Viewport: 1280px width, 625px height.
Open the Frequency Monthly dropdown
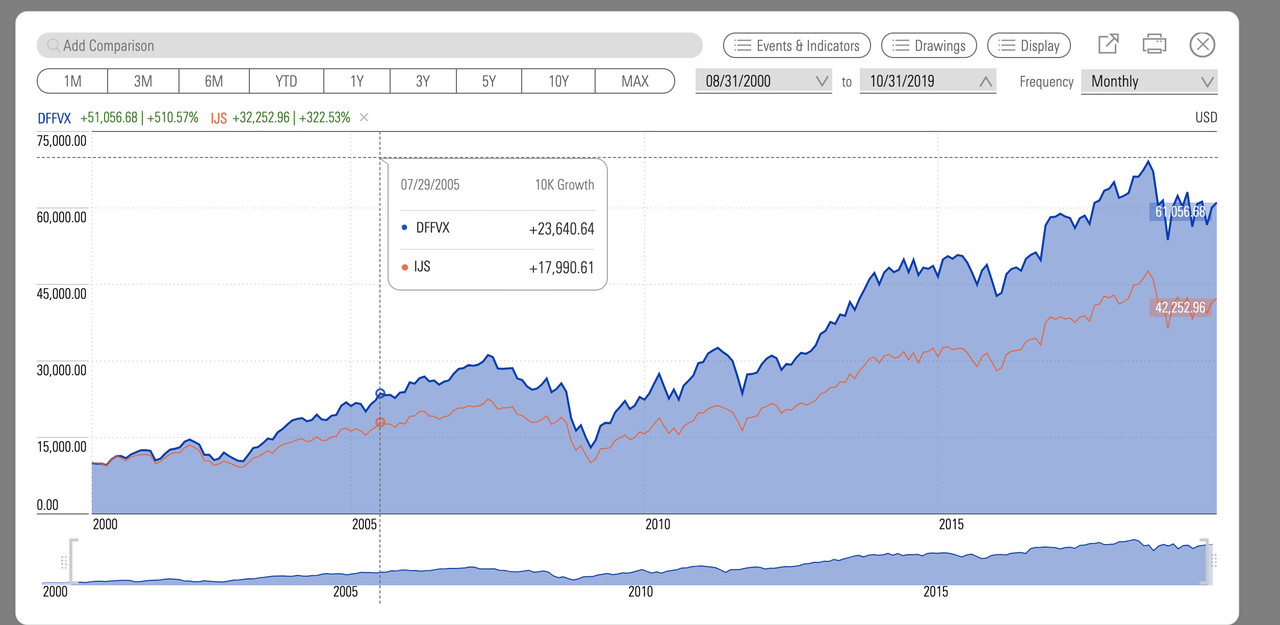[x=1149, y=81]
